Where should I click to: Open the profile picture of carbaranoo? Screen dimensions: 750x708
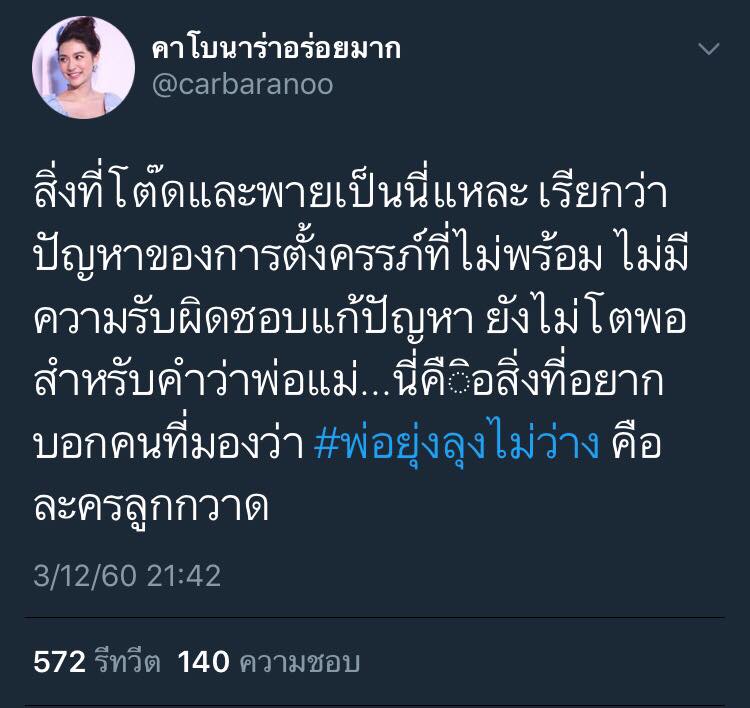pyautogui.click(x=83, y=67)
